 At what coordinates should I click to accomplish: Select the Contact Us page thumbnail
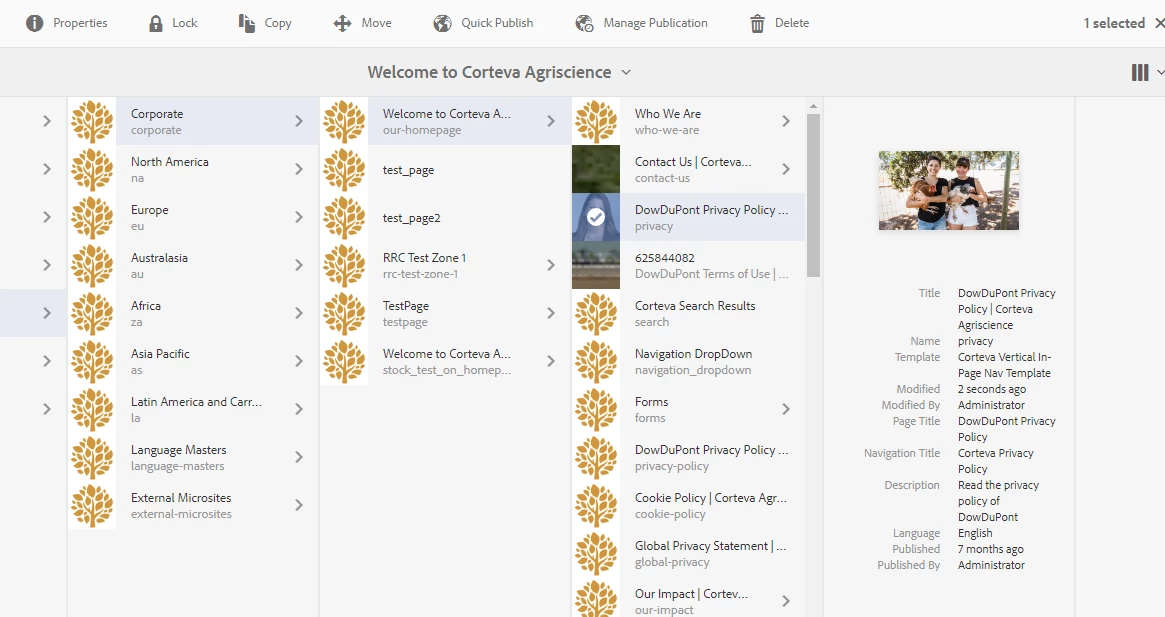596,169
